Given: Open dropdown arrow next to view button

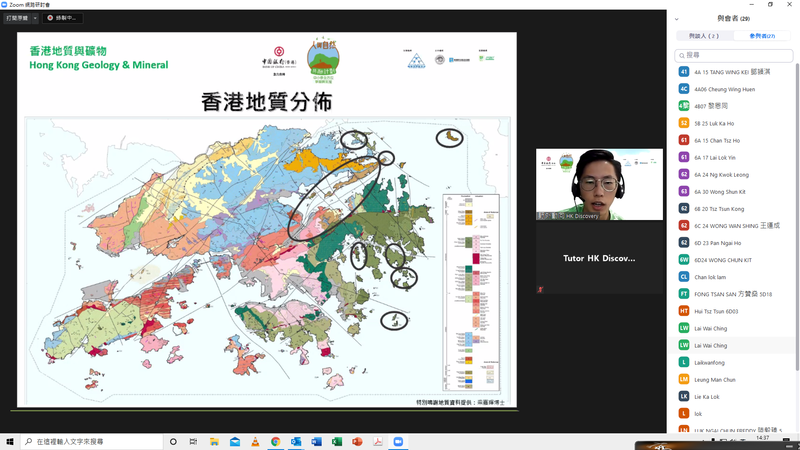Looking at the screenshot, I should pyautogui.click(x=35, y=18).
